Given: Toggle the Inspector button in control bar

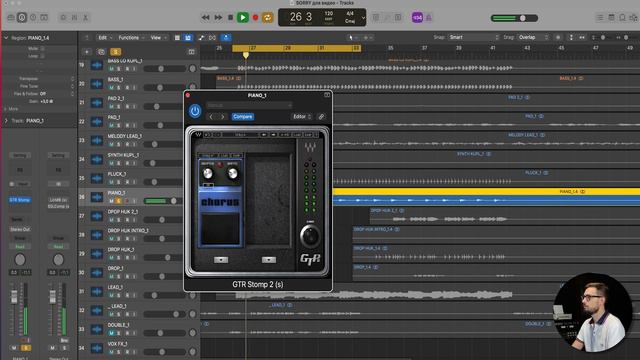Looking at the screenshot, I should 22,18.
